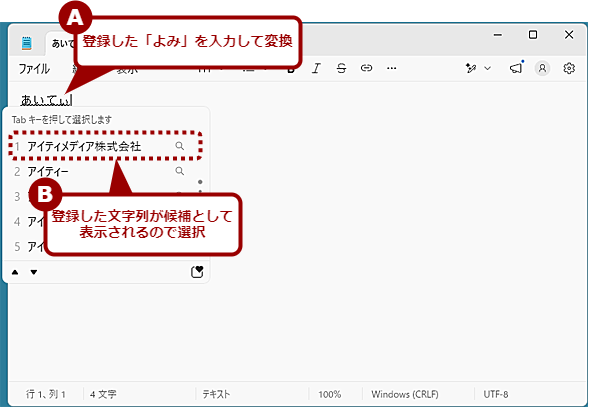This screenshot has height=408, width=589.
Task: Toggle strikethrough formatting
Action: click(x=341, y=68)
